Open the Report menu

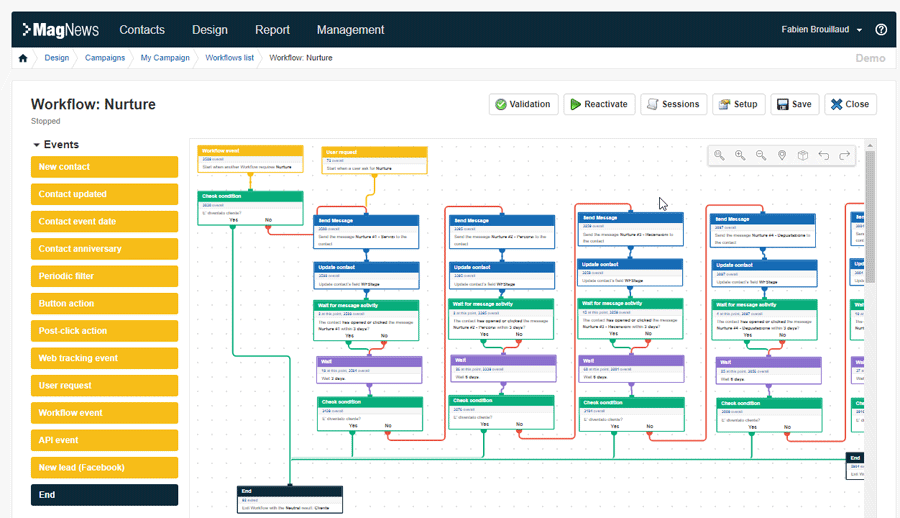272,30
